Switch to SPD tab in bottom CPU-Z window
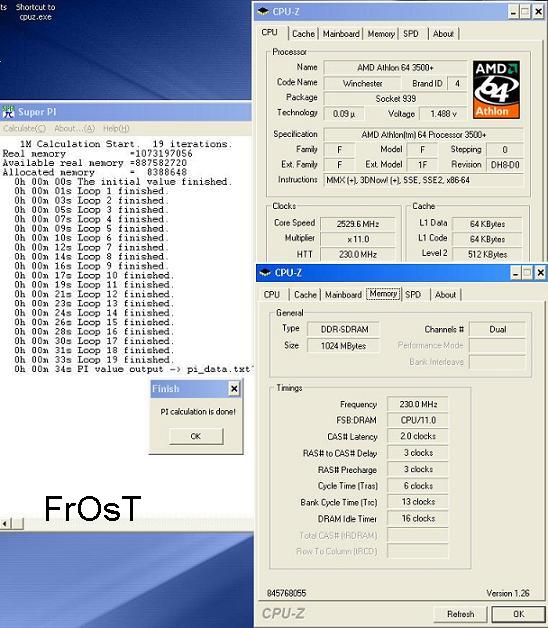 413,295
